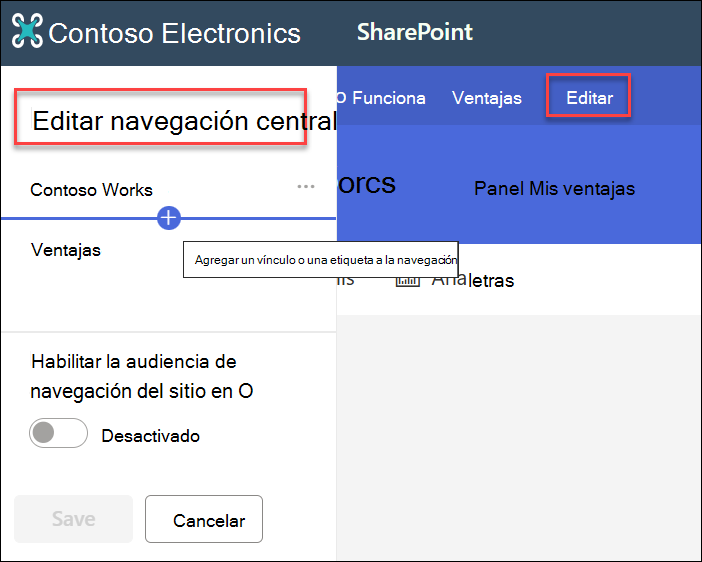Open the SharePoint app title link
The image size is (702, 562).
point(415,32)
